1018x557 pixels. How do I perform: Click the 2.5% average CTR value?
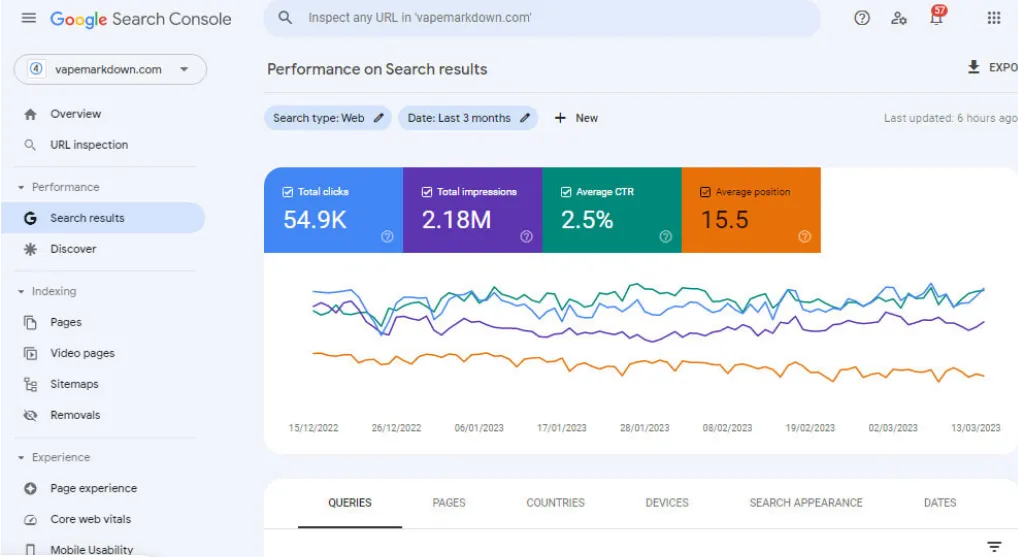(587, 220)
